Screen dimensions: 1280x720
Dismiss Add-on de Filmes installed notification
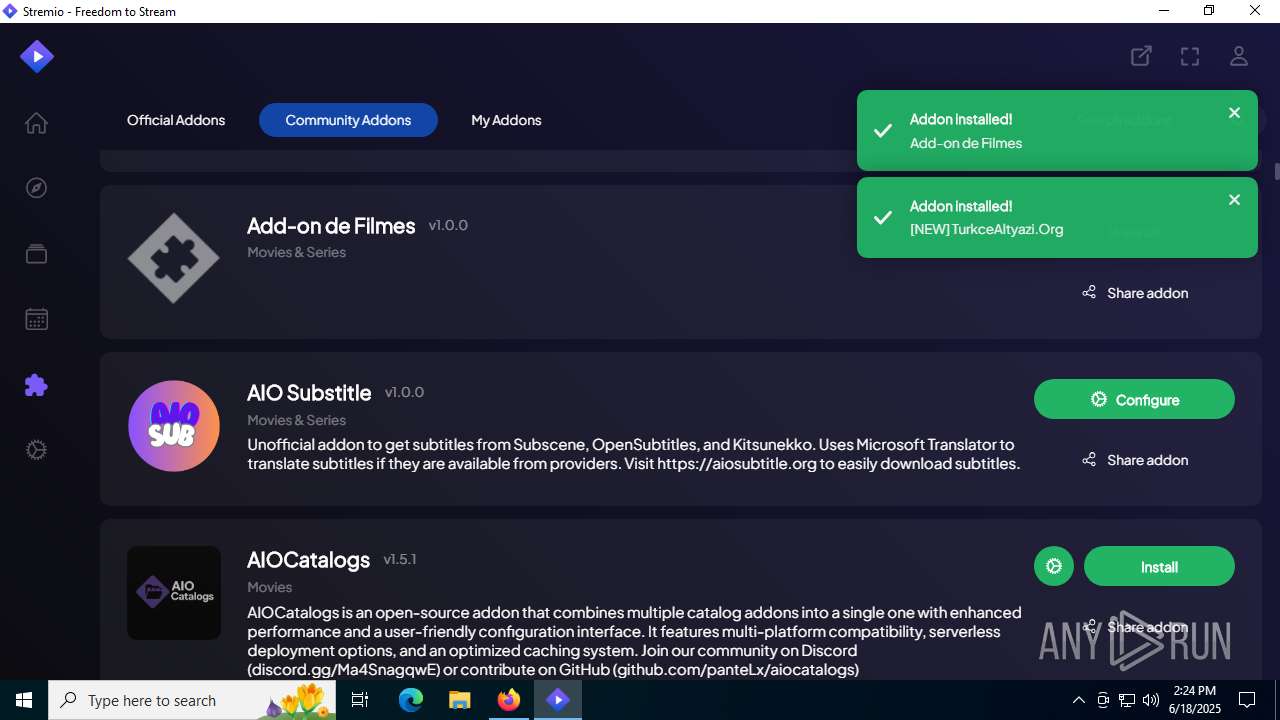click(1234, 113)
